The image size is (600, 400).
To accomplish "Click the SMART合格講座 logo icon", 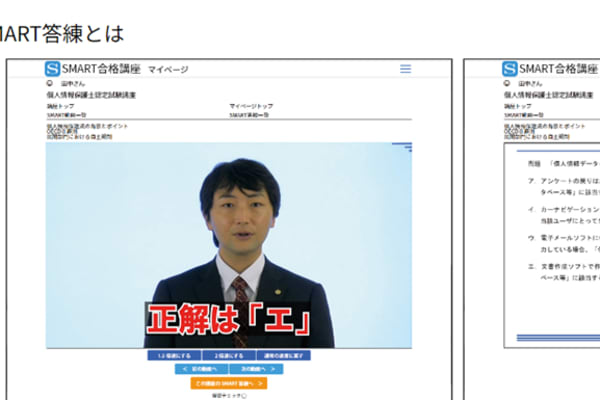I will tap(52, 69).
